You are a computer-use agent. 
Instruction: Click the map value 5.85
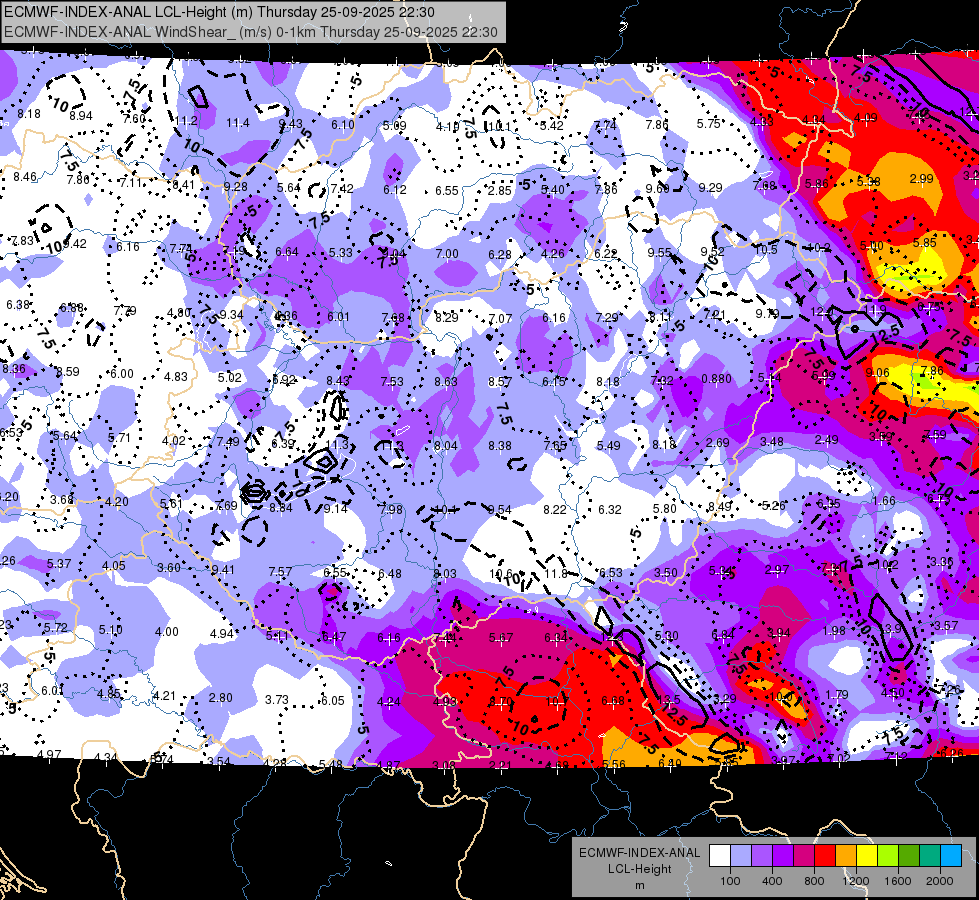point(925,243)
